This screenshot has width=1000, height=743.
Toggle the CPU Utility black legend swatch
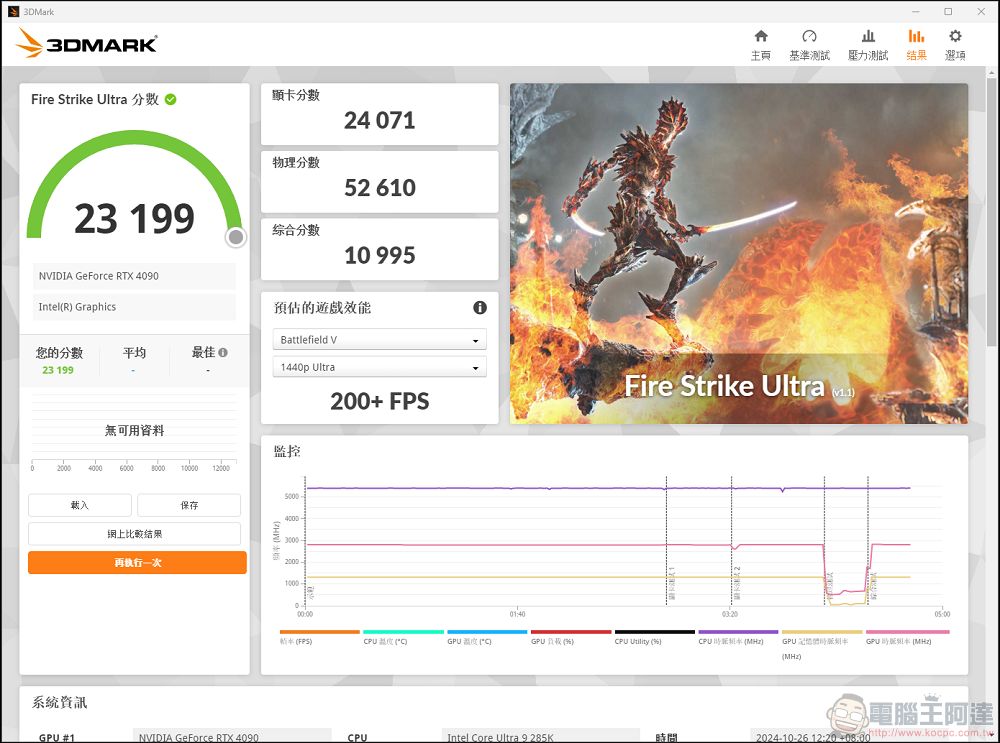pyautogui.click(x=654, y=632)
